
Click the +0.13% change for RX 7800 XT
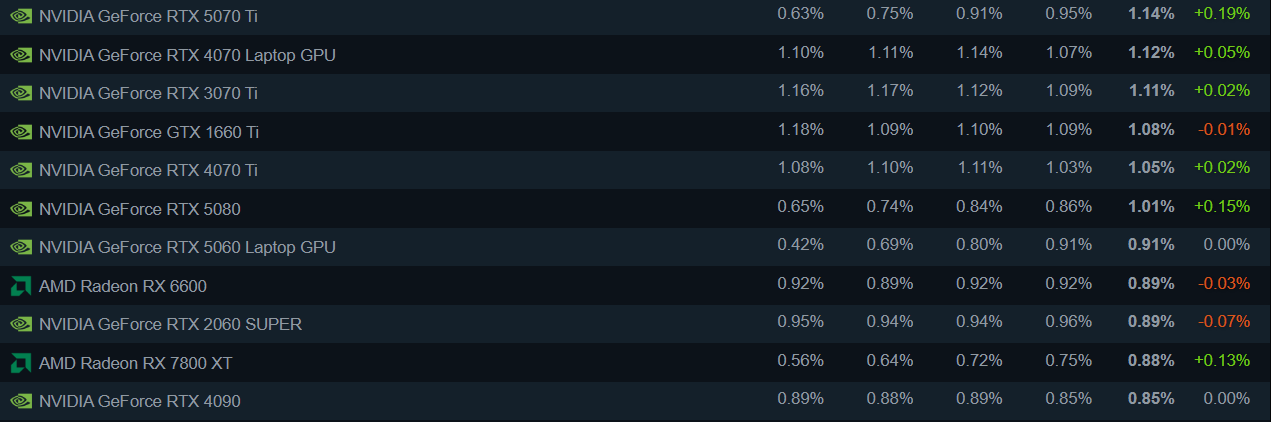(1221, 361)
